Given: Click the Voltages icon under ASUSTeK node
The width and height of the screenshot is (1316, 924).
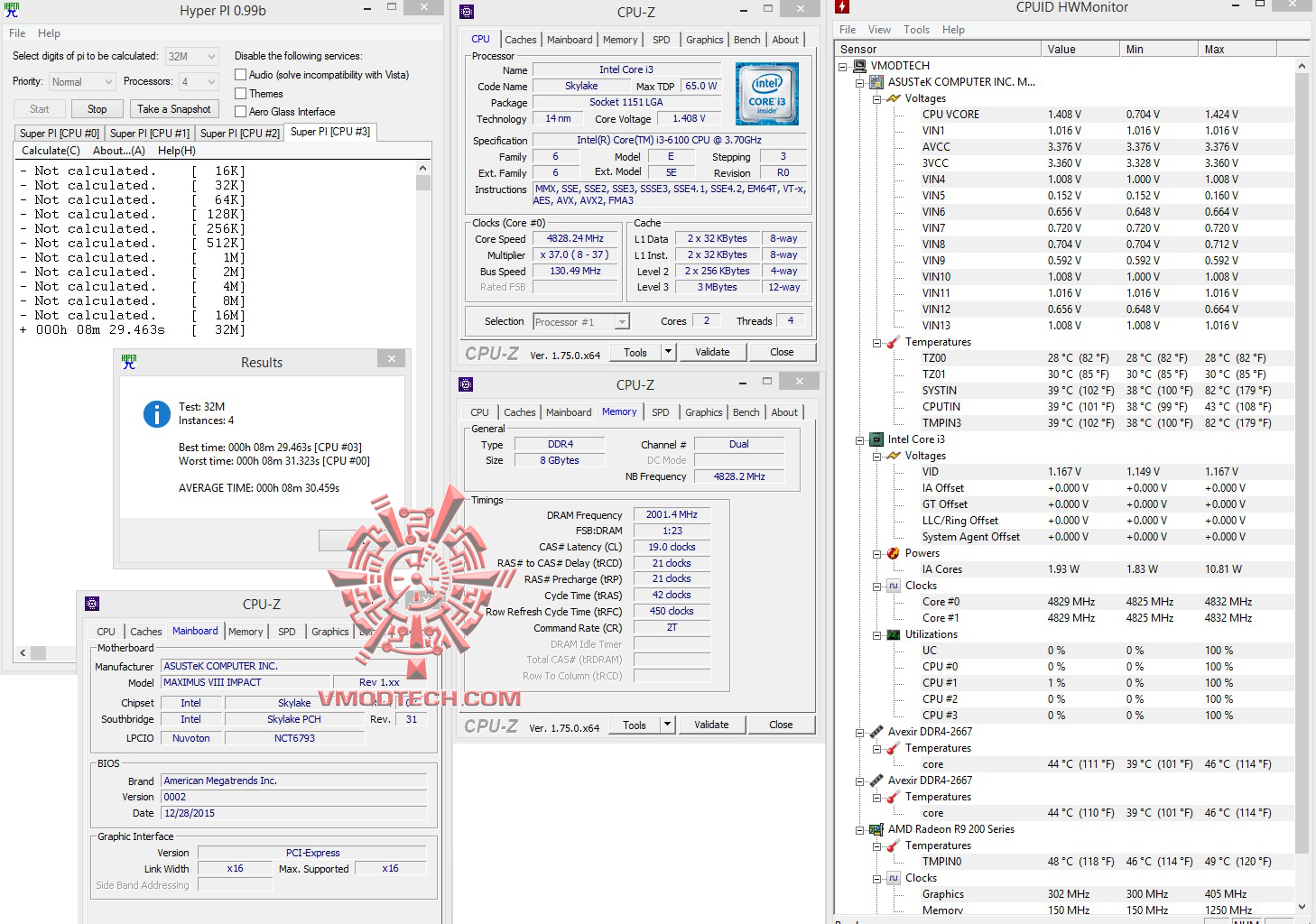Looking at the screenshot, I should point(894,98).
